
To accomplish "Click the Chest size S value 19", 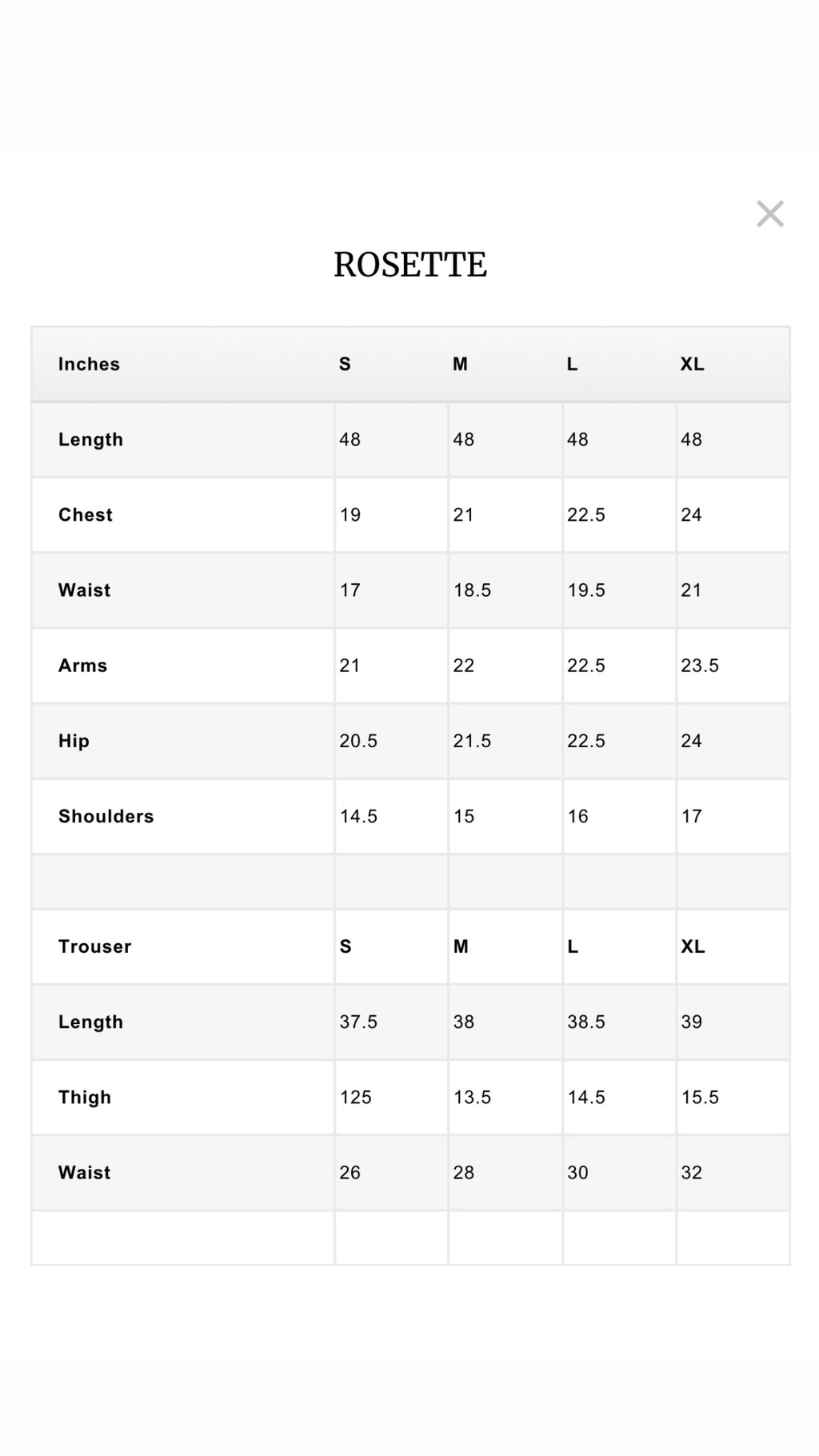I will pos(350,514).
